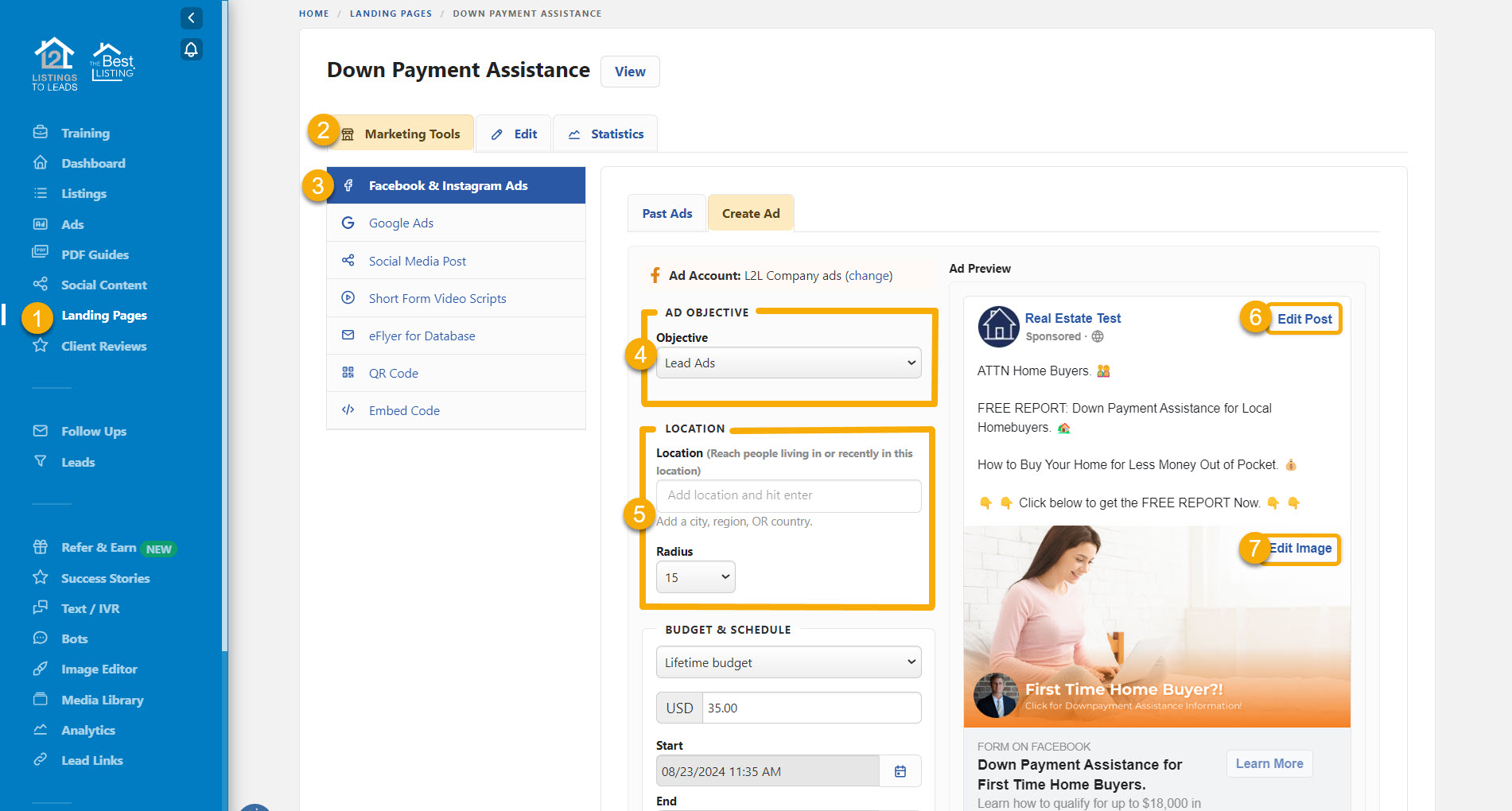Open Short Form Video Scripts

[437, 298]
